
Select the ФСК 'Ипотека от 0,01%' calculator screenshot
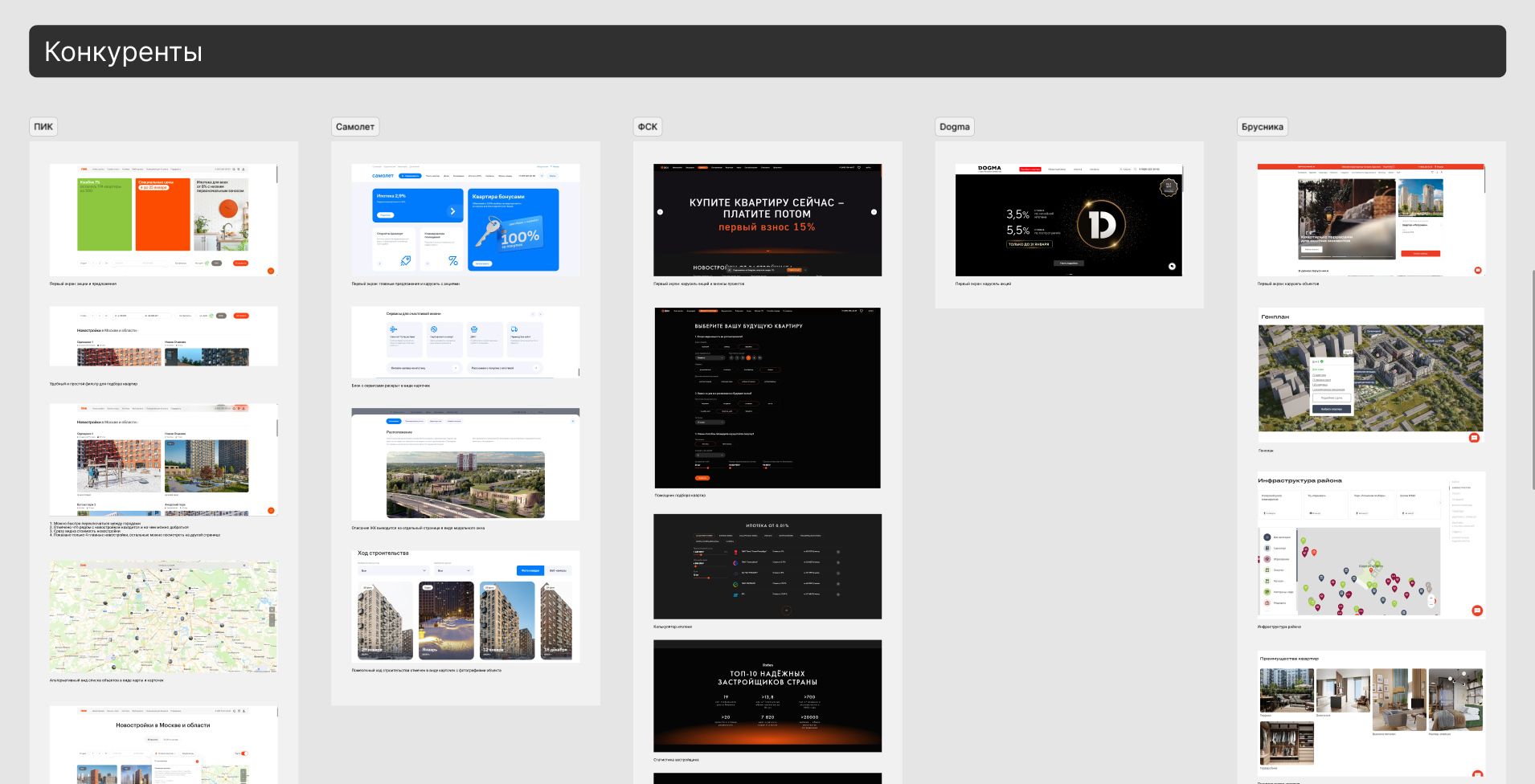[x=767, y=566]
